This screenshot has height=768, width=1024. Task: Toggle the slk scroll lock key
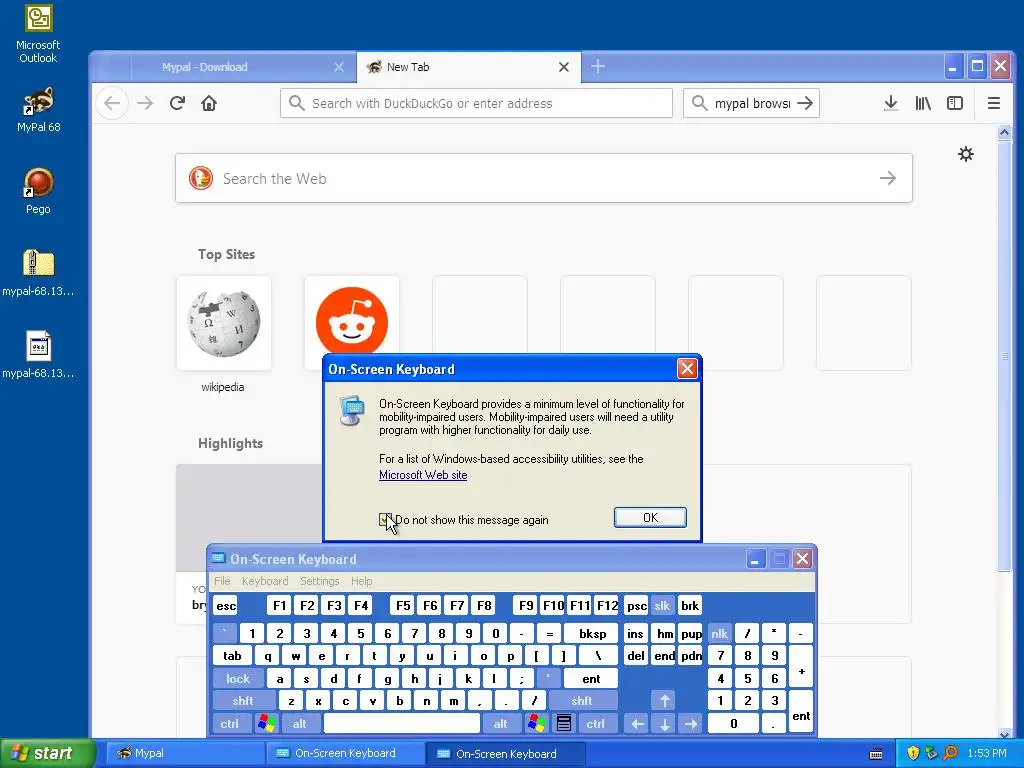pyautogui.click(x=662, y=605)
